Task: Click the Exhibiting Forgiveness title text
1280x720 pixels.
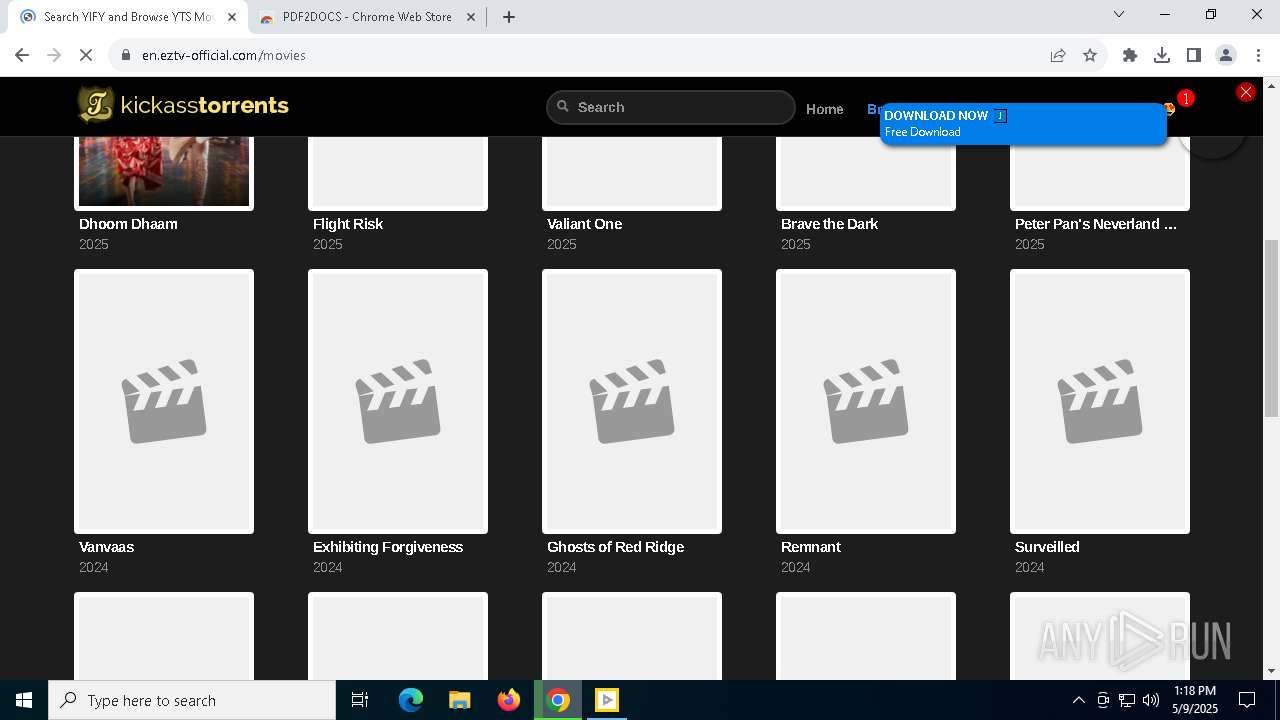Action: [x=388, y=547]
